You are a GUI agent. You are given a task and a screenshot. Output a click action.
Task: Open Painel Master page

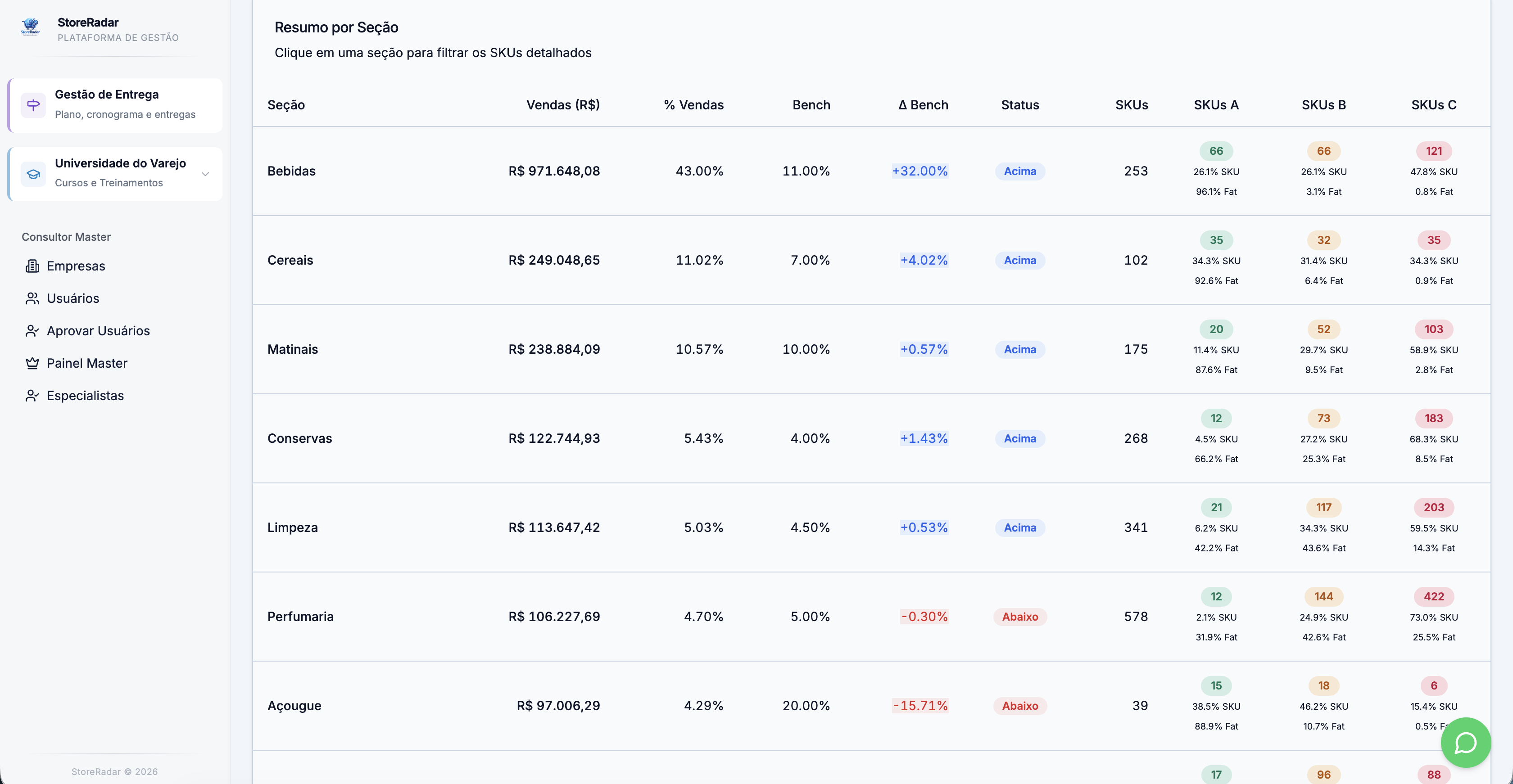pos(87,363)
